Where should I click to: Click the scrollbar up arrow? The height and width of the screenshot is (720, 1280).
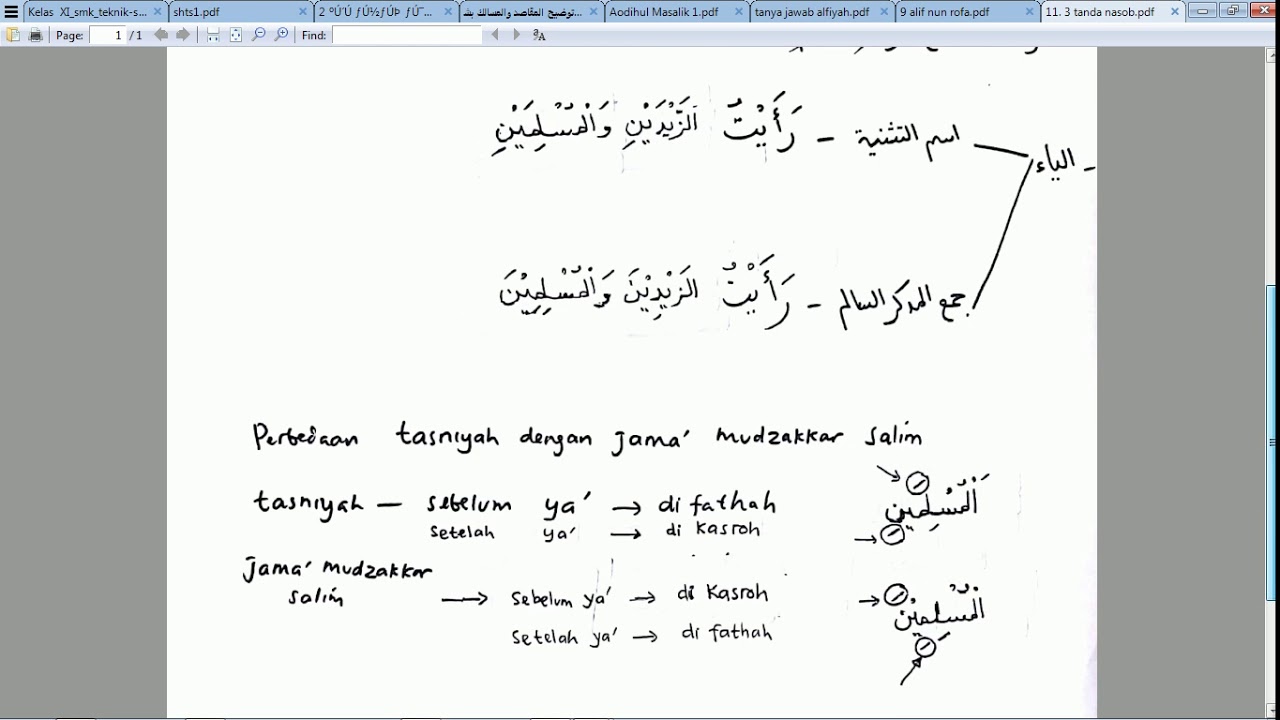pos(1273,54)
